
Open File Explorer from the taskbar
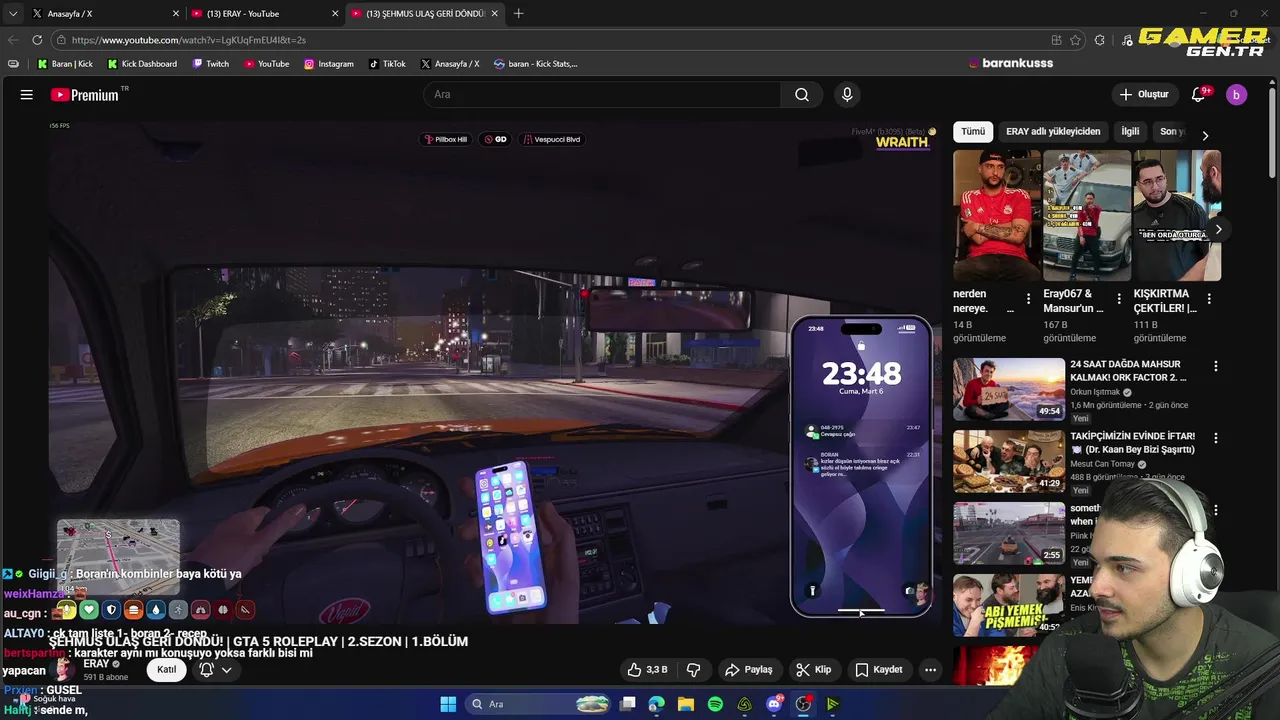tap(686, 704)
